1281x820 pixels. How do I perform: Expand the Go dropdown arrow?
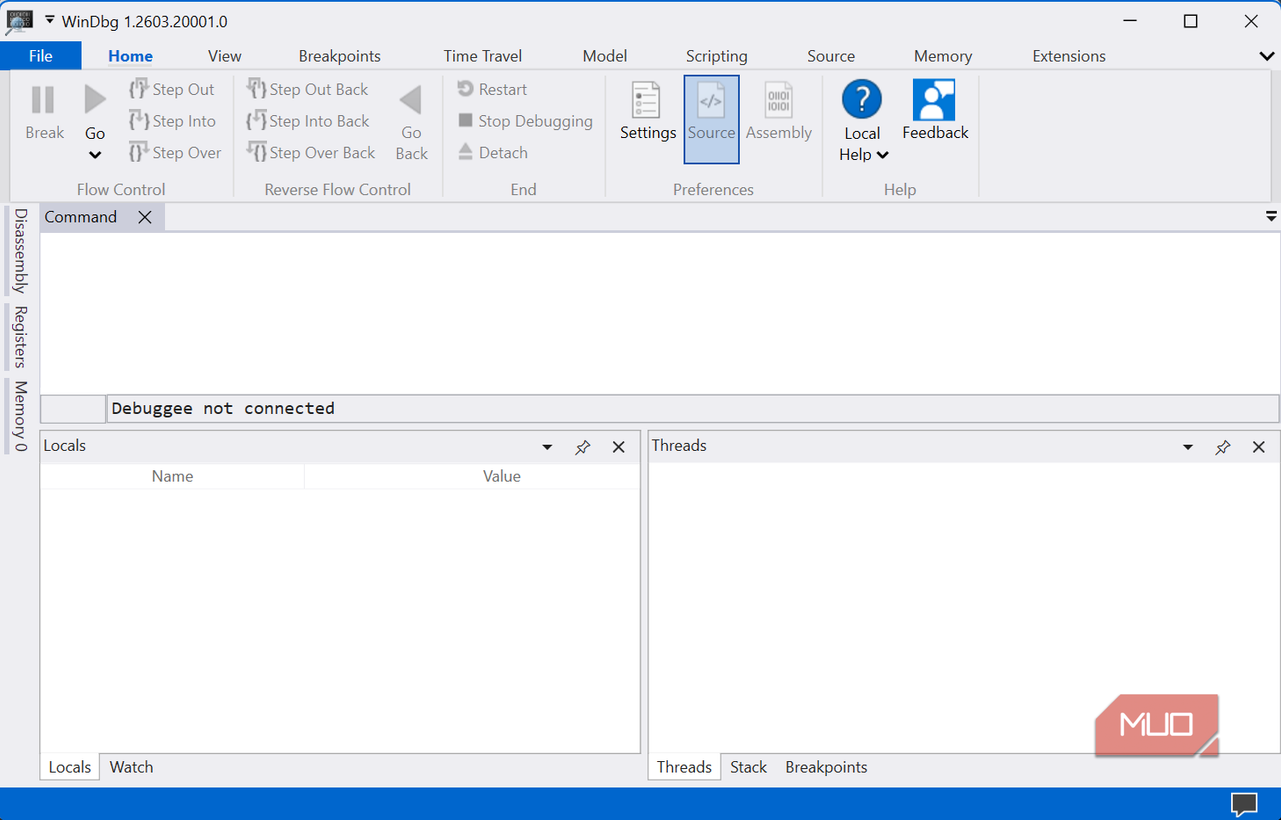(x=95, y=155)
